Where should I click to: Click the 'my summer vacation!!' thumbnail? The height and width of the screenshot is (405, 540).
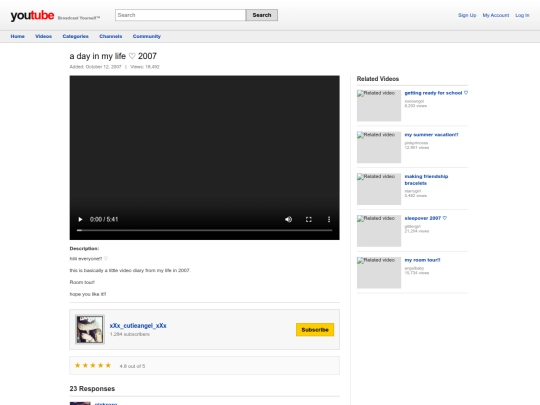(x=379, y=147)
